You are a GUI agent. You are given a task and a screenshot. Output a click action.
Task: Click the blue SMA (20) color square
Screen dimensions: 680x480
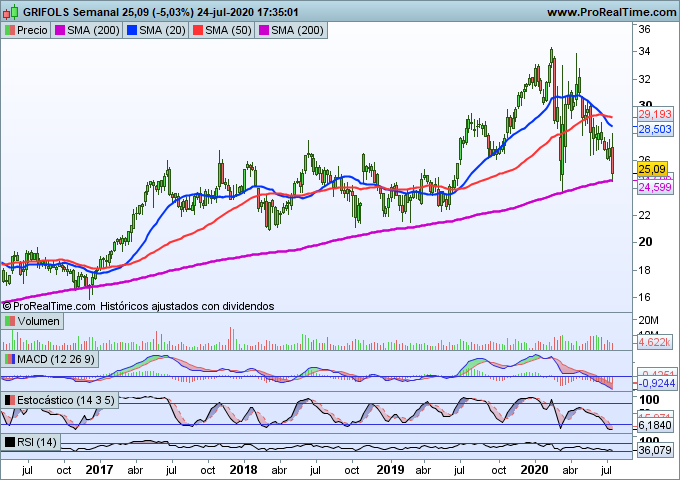130,31
